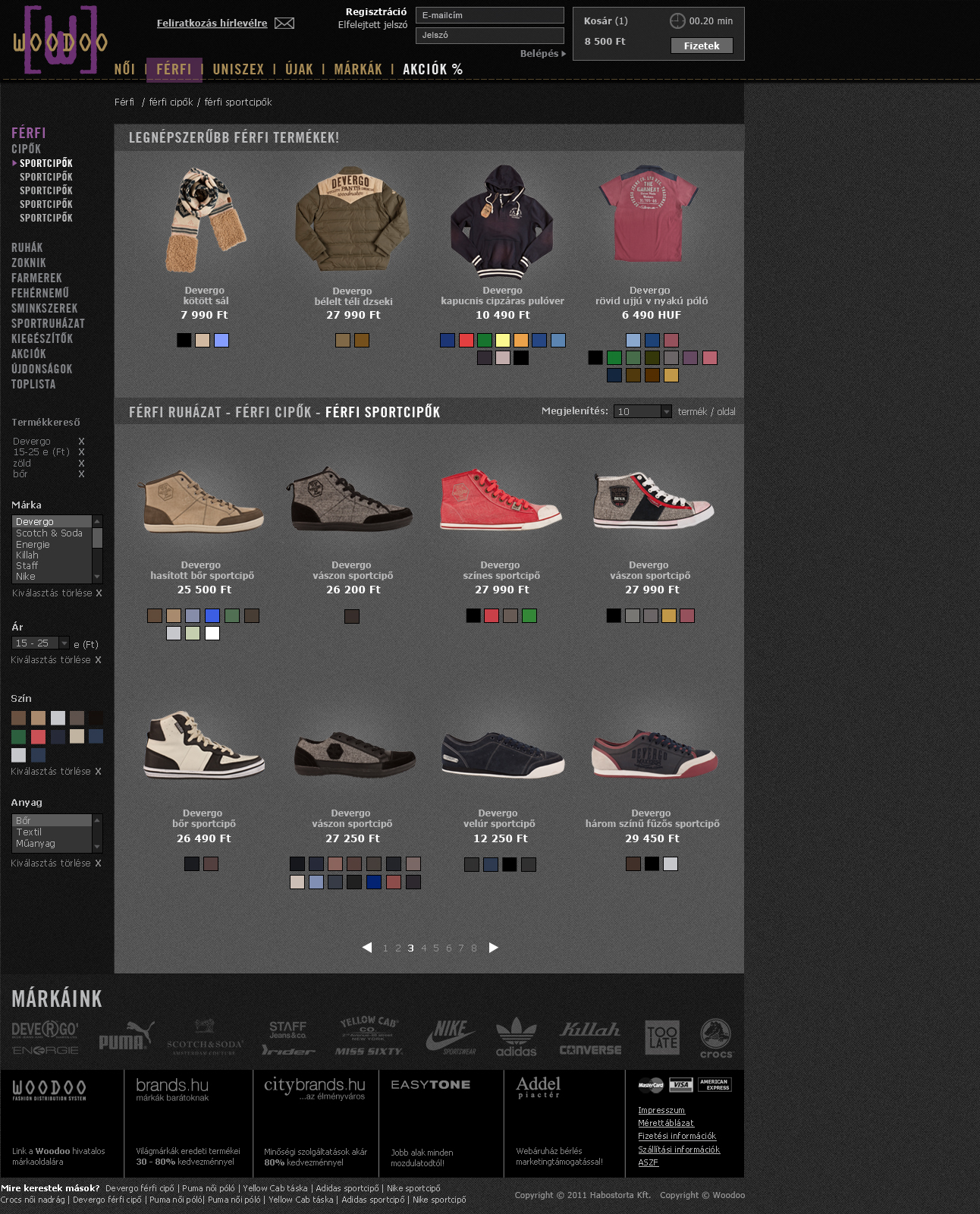The height and width of the screenshot is (1214, 980).
Task: Open the Devergo brand logo in Márkáink
Action: click(45, 1030)
